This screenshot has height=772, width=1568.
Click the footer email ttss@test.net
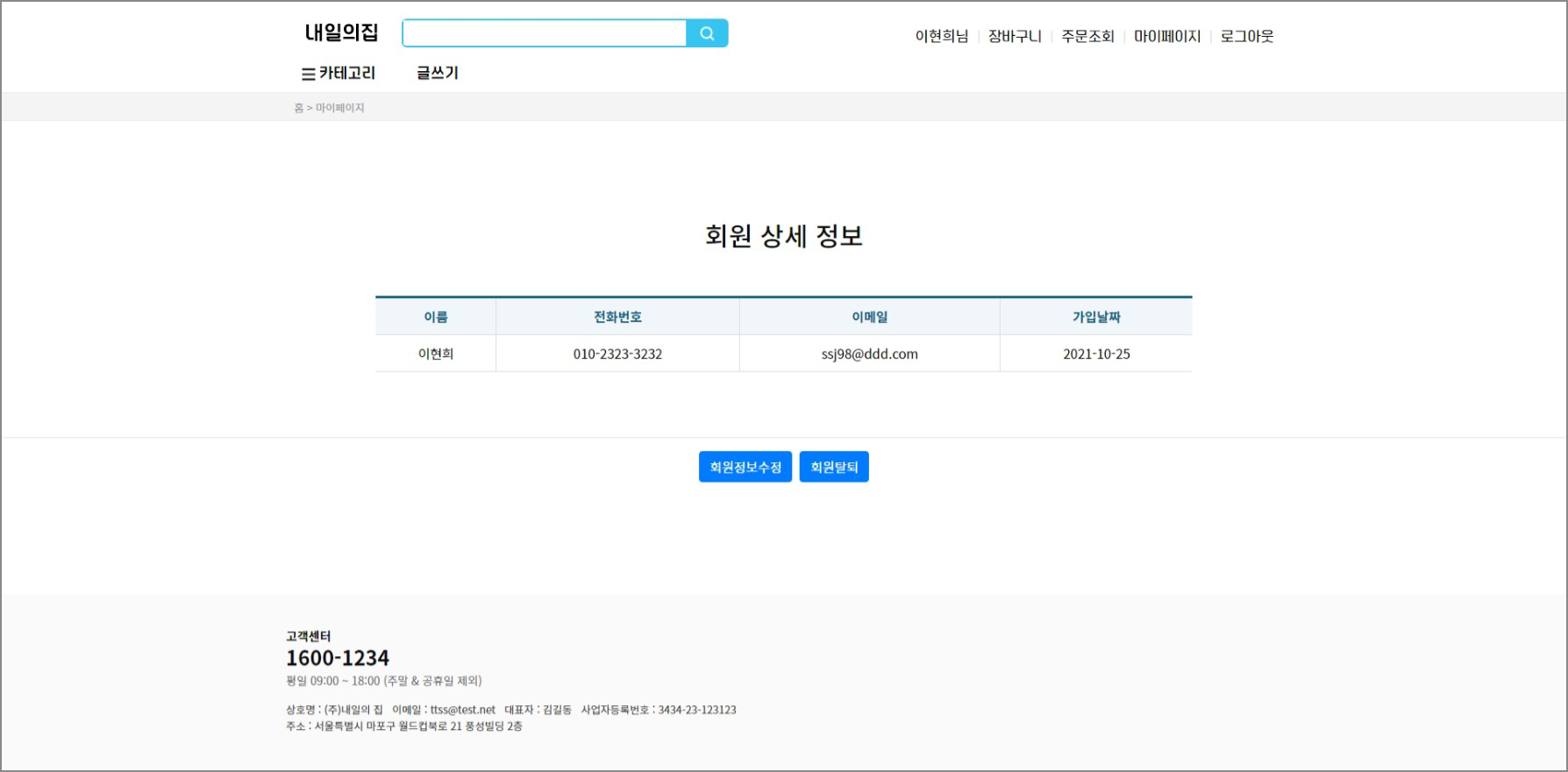coord(463,710)
